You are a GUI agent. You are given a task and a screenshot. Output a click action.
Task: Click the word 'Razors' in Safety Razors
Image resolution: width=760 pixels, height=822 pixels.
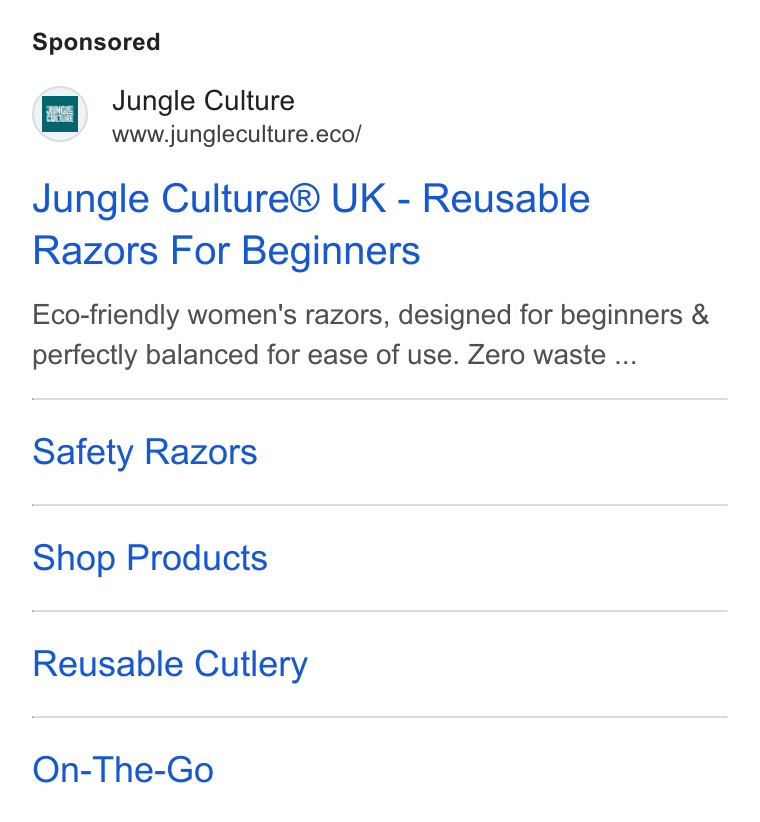201,452
